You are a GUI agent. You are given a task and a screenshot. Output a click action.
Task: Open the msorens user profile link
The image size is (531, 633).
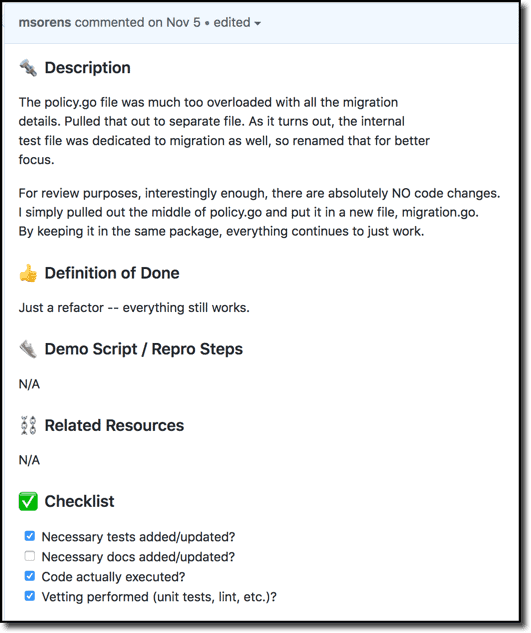(45, 22)
